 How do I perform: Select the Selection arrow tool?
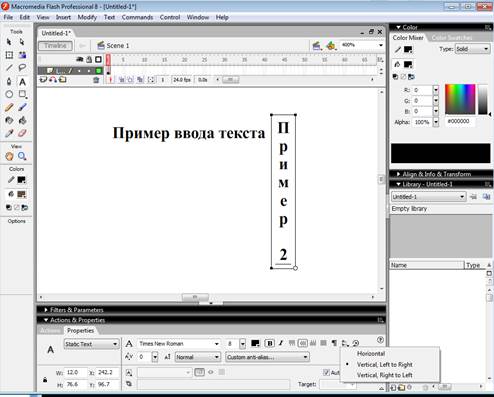(9, 42)
